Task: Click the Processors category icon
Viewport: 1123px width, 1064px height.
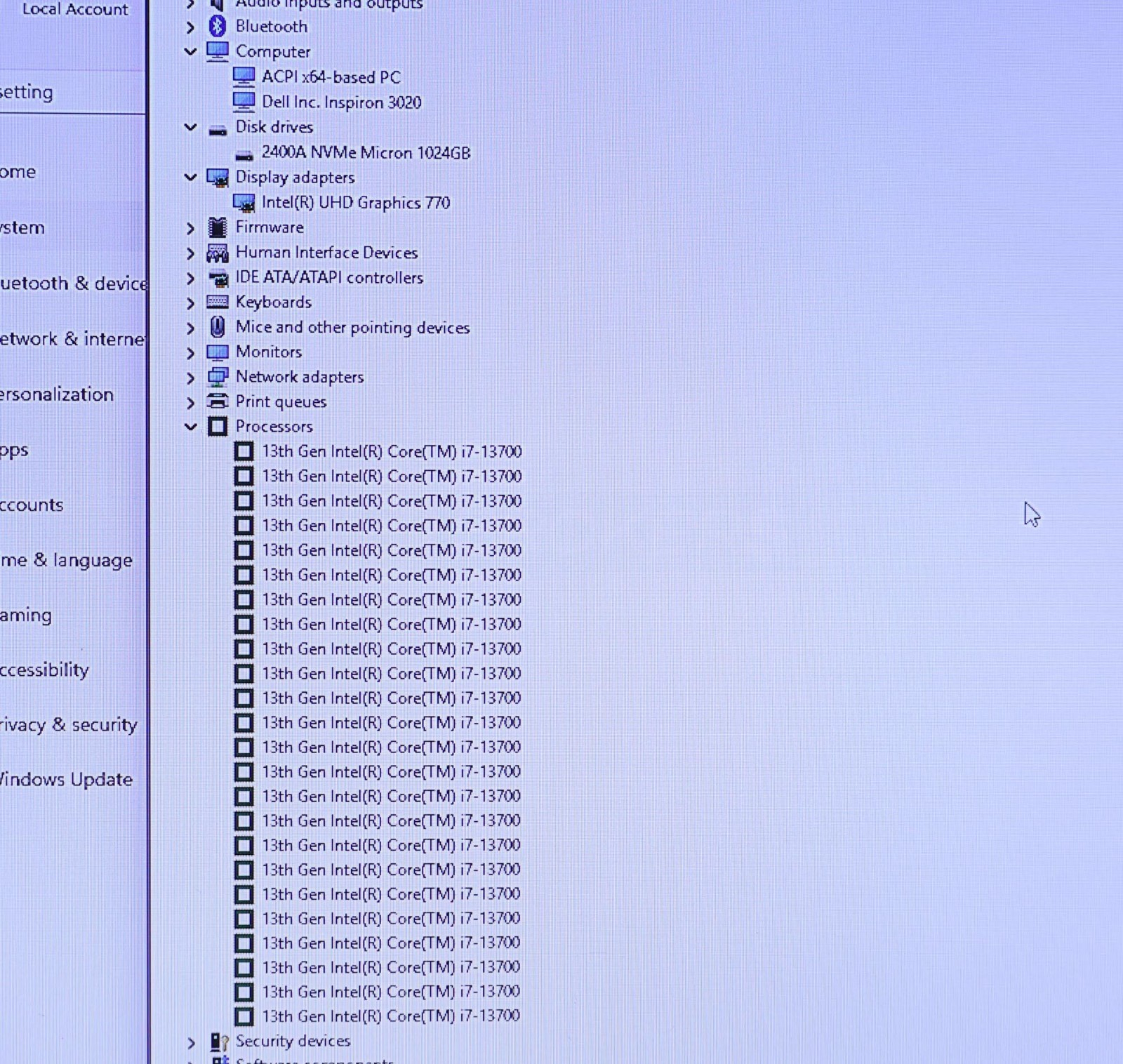Action: click(218, 427)
